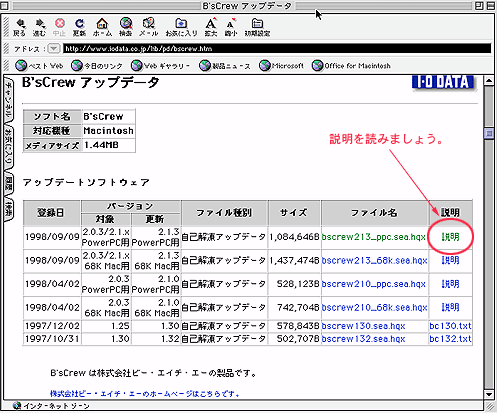Click the scrollbar up arrow
The height and width of the screenshot is (413, 497).
coord(489,80)
